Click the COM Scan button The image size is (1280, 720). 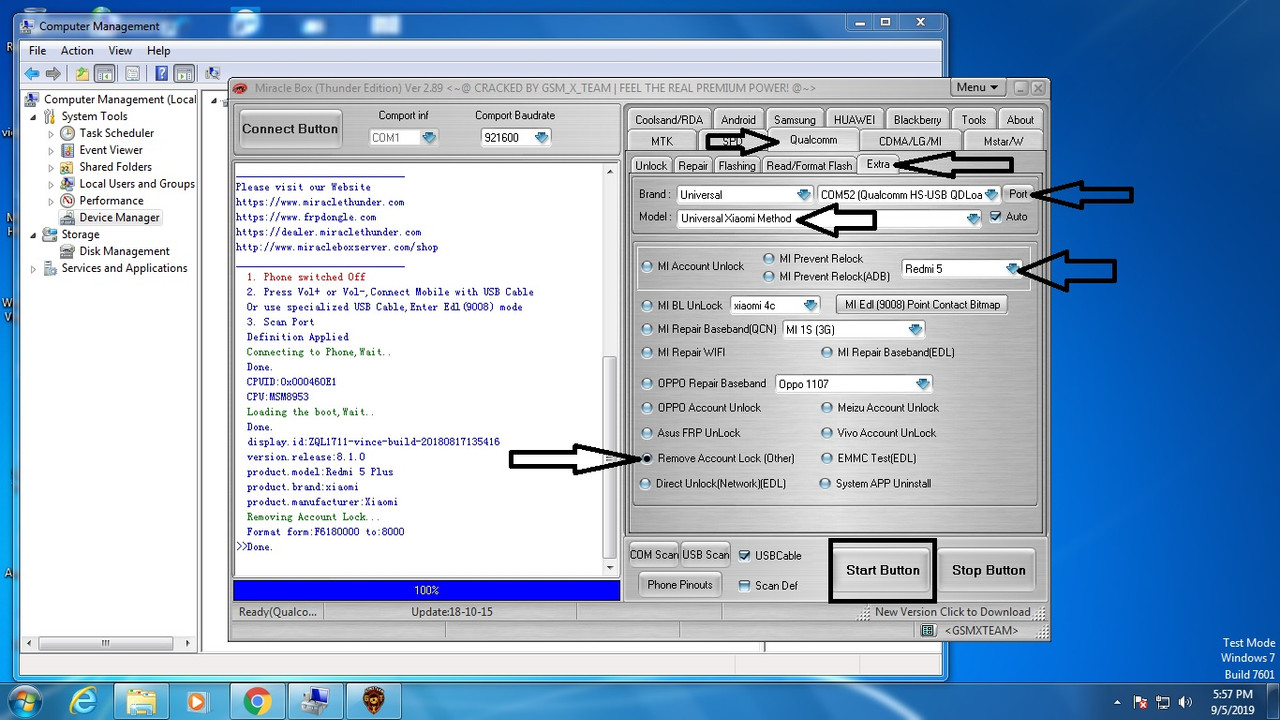tap(654, 555)
